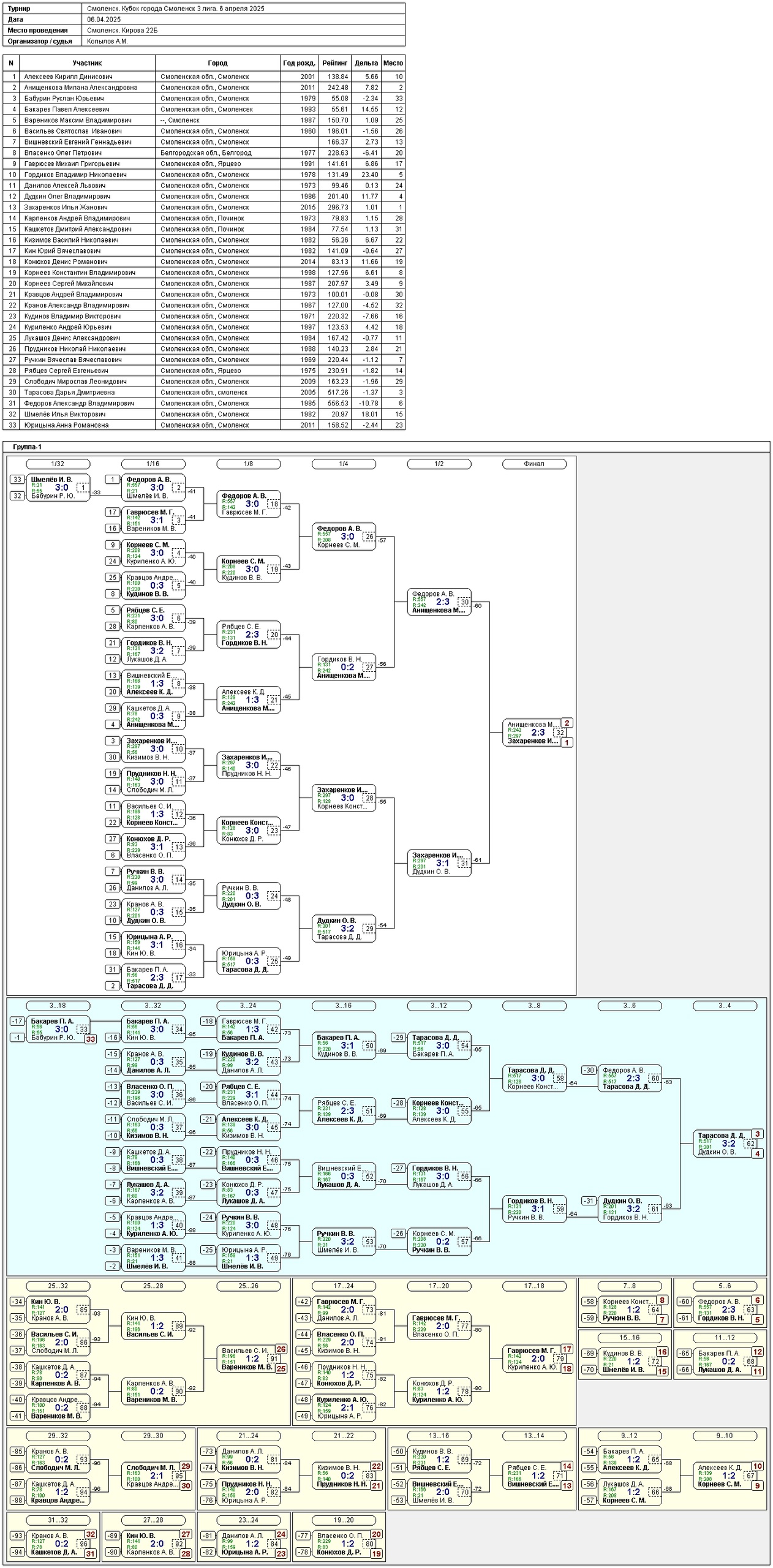Open third-place match Тарасова vs Дудкин
This screenshot has width=773, height=1568.
click(x=724, y=1144)
